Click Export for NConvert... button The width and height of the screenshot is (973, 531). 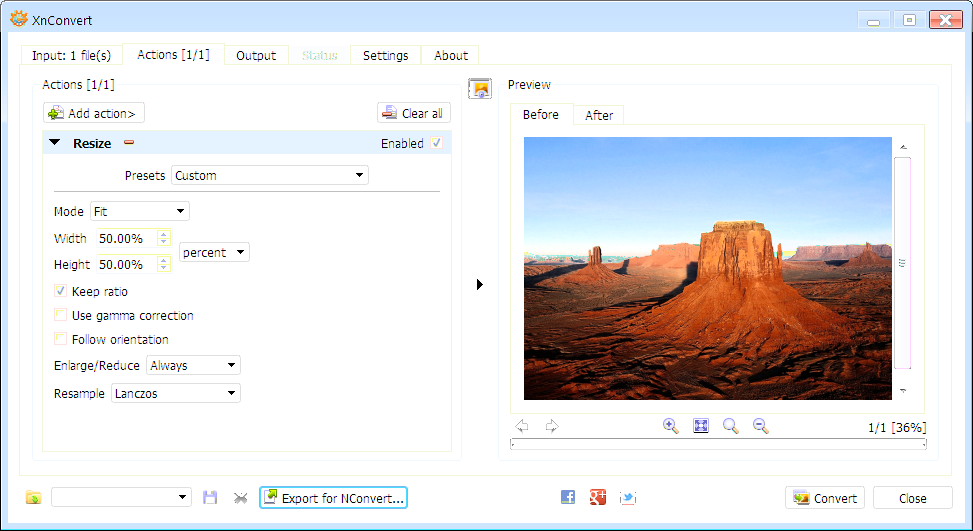tap(333, 498)
